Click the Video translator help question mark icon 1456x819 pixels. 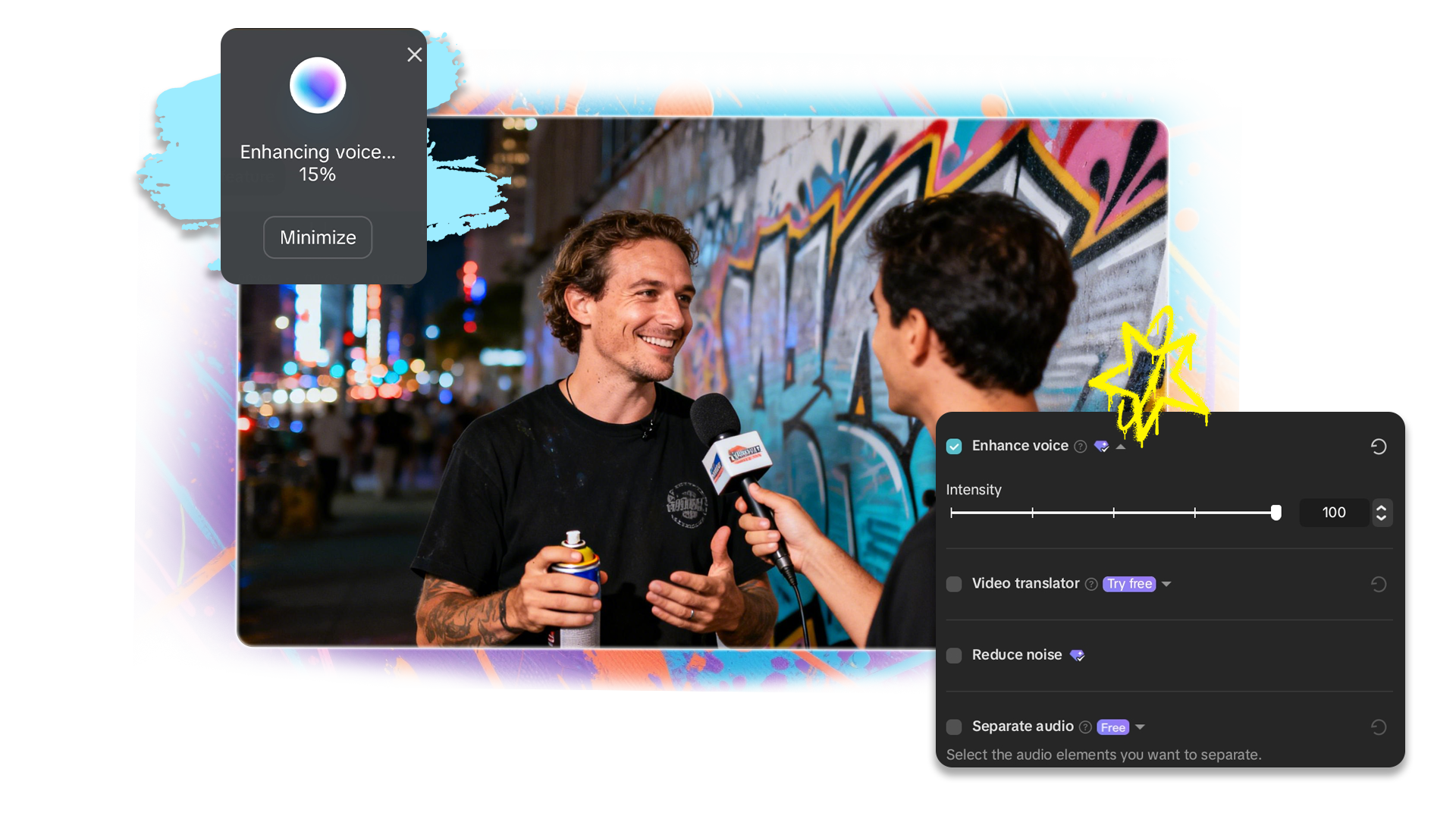point(1090,584)
